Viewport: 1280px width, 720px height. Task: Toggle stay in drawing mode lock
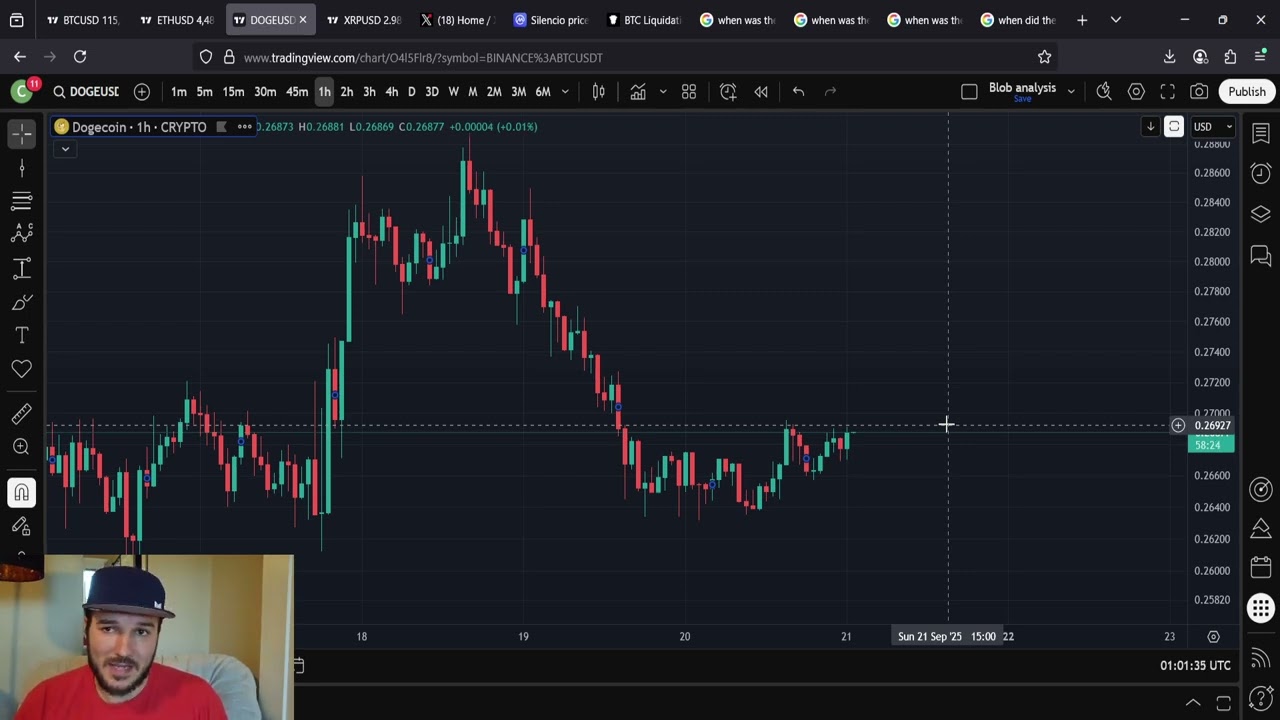tap(21, 526)
